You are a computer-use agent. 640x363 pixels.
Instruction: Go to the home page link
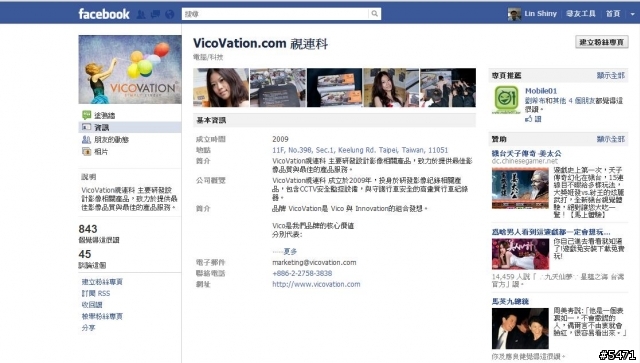(613, 13)
